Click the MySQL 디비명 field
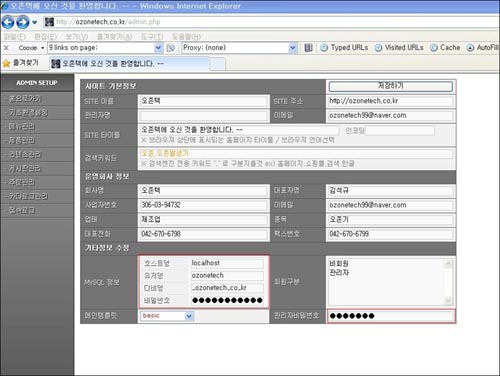 (x=227, y=288)
